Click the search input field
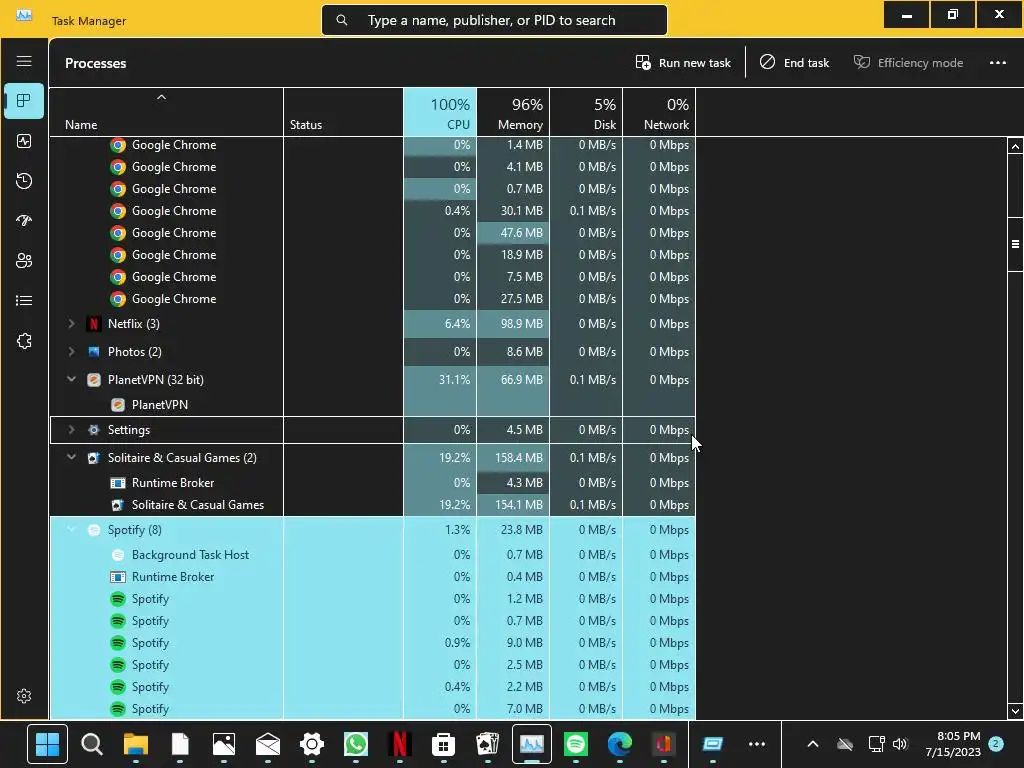1024x768 pixels. pyautogui.click(x=494, y=20)
